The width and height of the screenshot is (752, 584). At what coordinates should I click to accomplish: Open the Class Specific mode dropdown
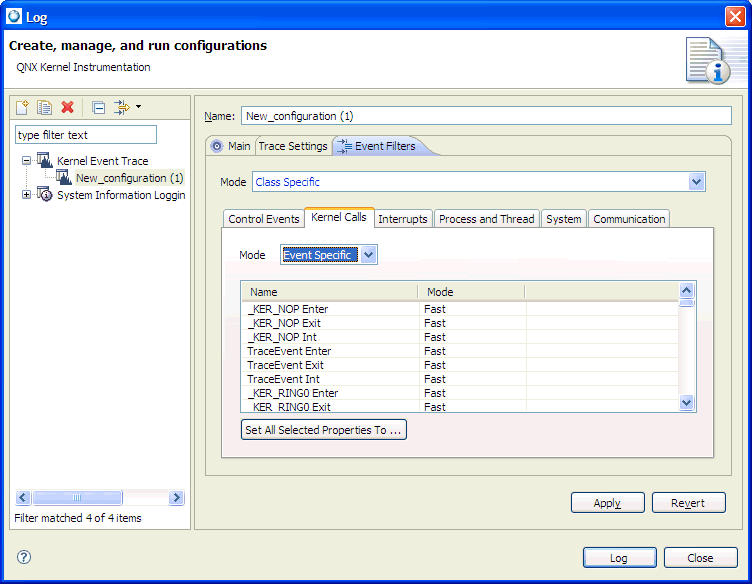point(697,182)
